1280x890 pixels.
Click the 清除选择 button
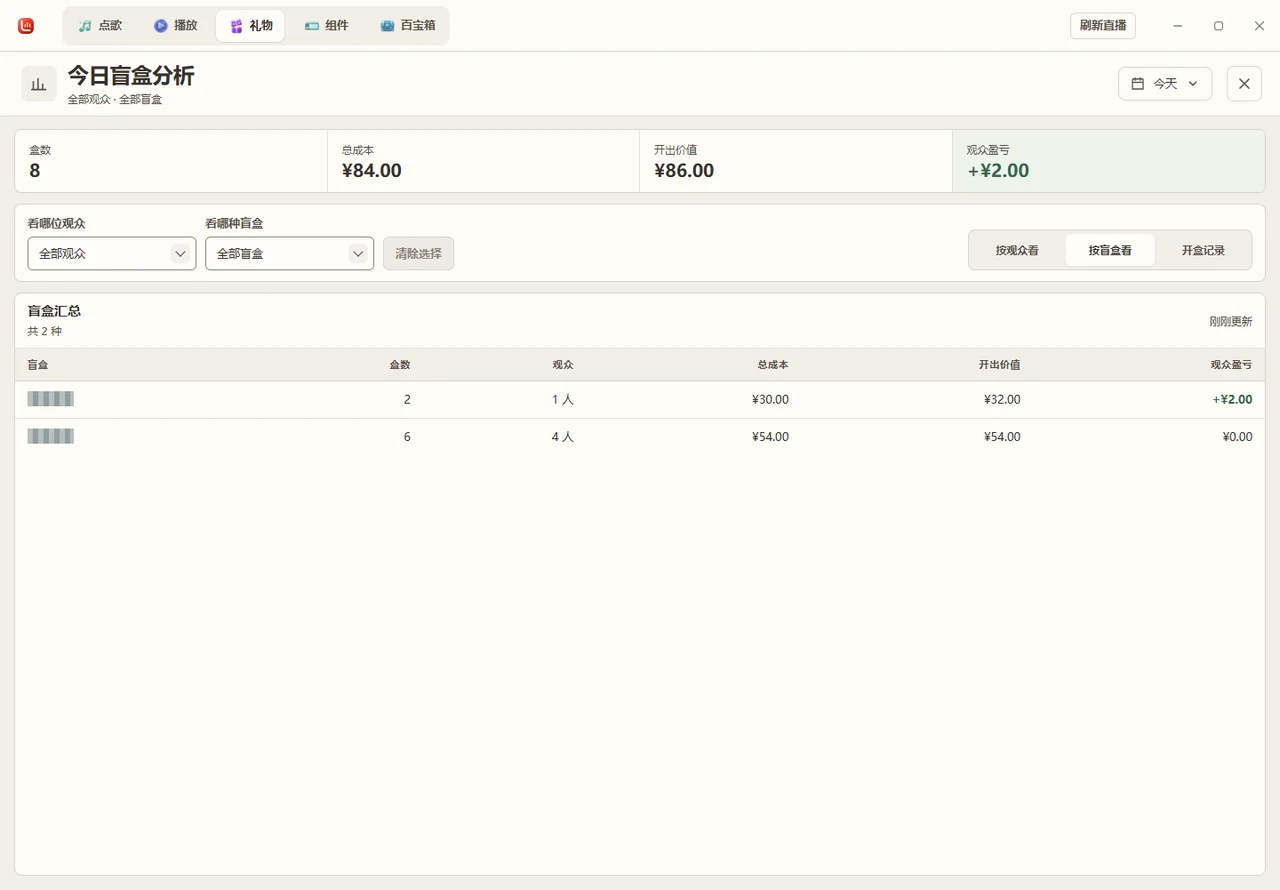(x=418, y=254)
